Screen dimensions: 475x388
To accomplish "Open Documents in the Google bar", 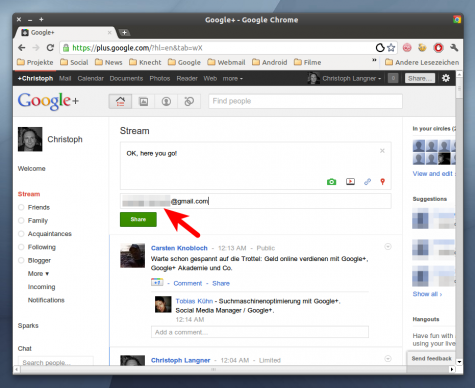I will (126, 78).
